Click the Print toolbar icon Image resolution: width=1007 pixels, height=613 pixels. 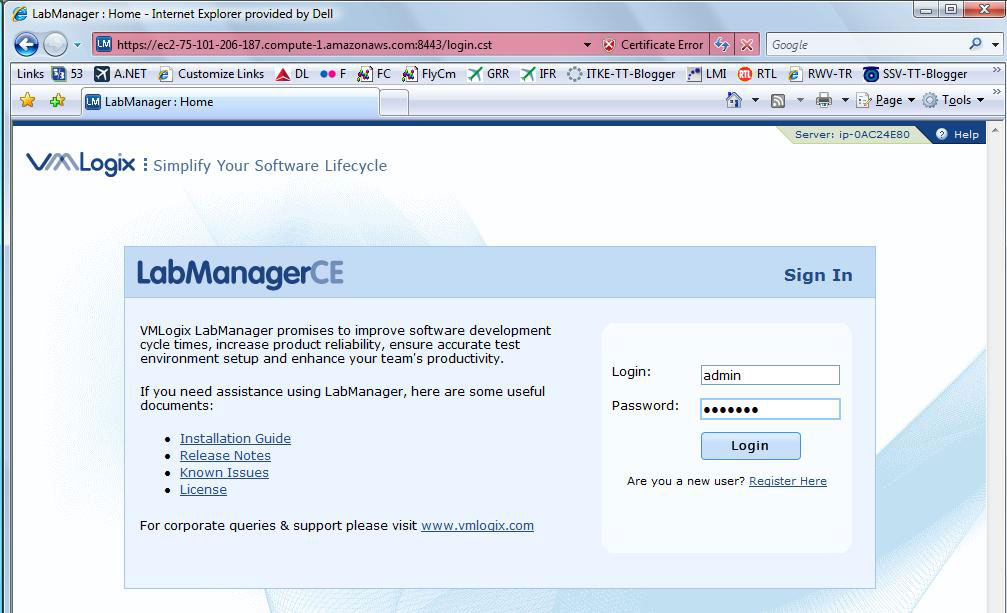pos(824,100)
